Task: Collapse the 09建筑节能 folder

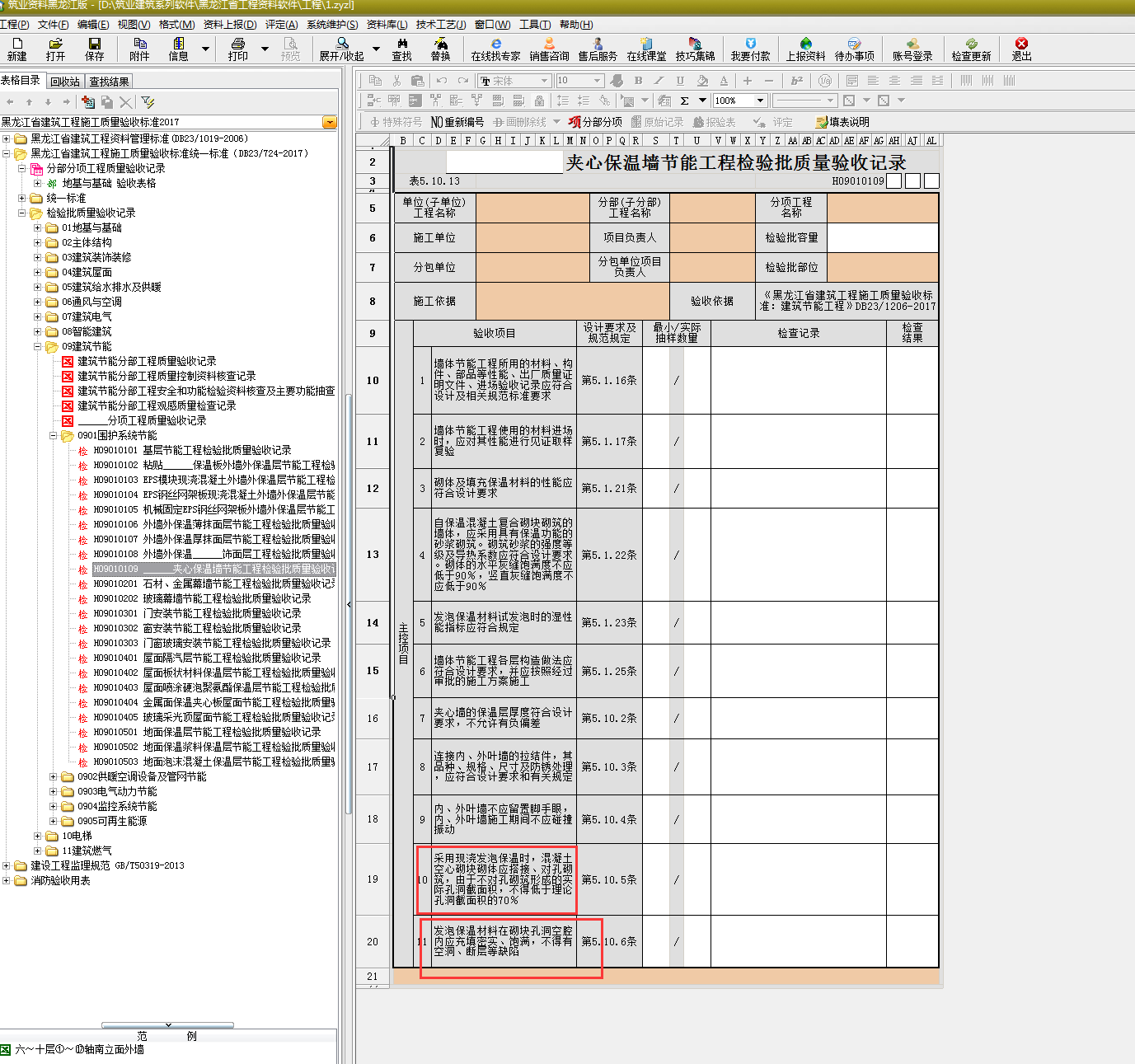Action: pyautogui.click(x=37, y=347)
